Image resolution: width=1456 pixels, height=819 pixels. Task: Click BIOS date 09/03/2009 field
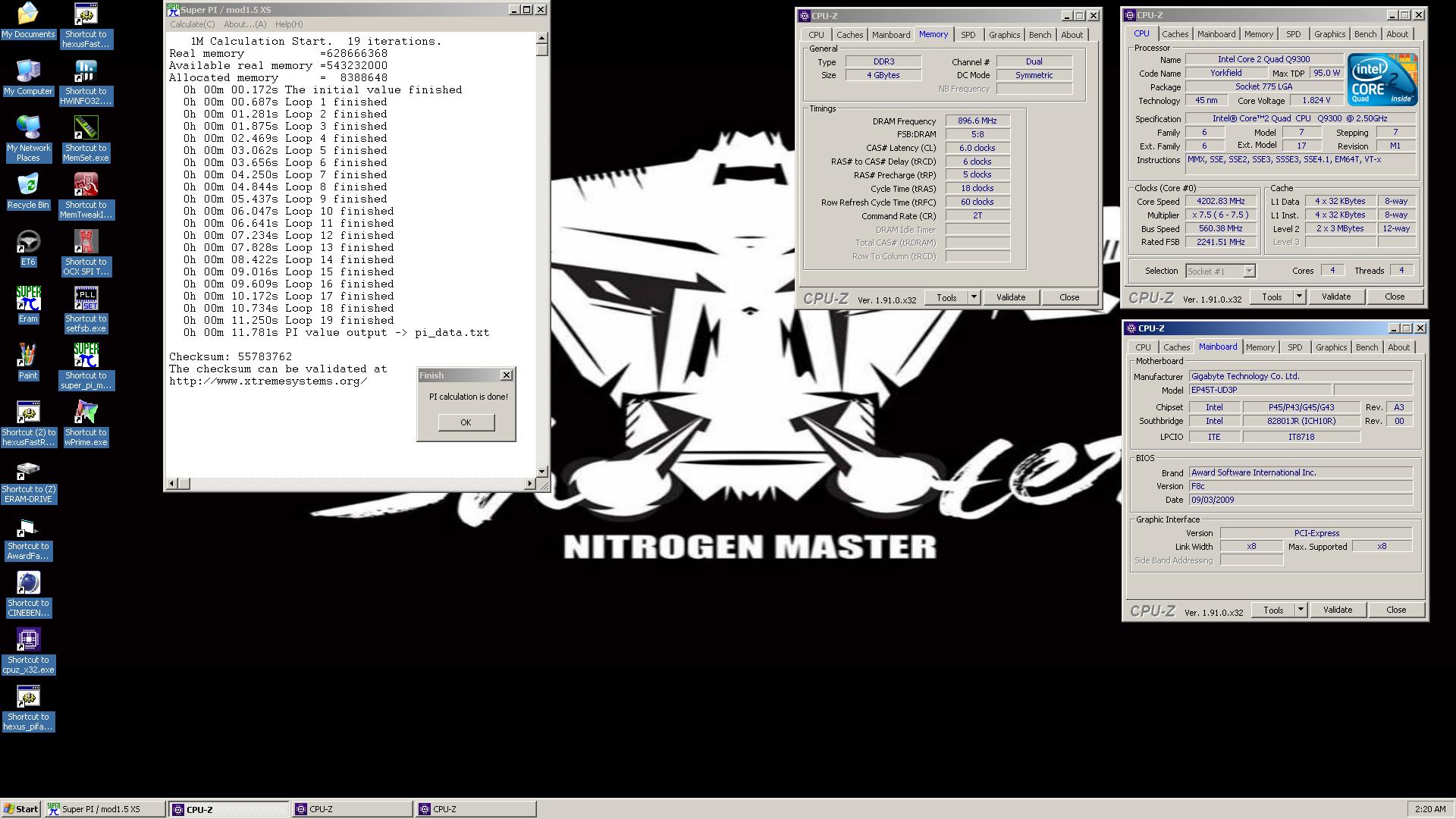[1300, 500]
